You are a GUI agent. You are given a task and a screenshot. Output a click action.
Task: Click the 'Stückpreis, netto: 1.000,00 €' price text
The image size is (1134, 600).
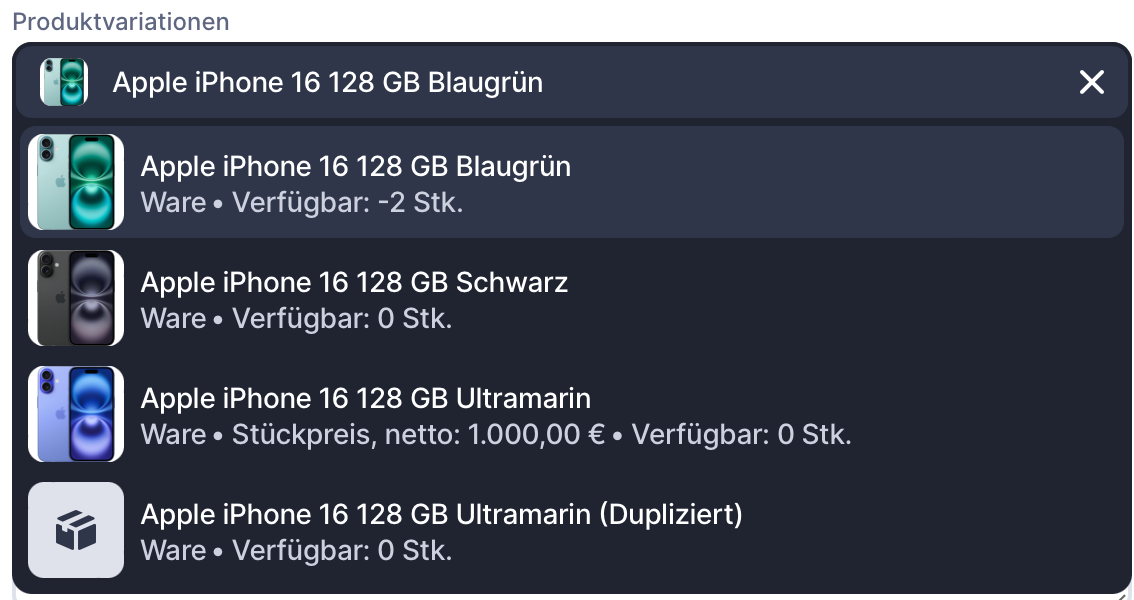coord(418,435)
